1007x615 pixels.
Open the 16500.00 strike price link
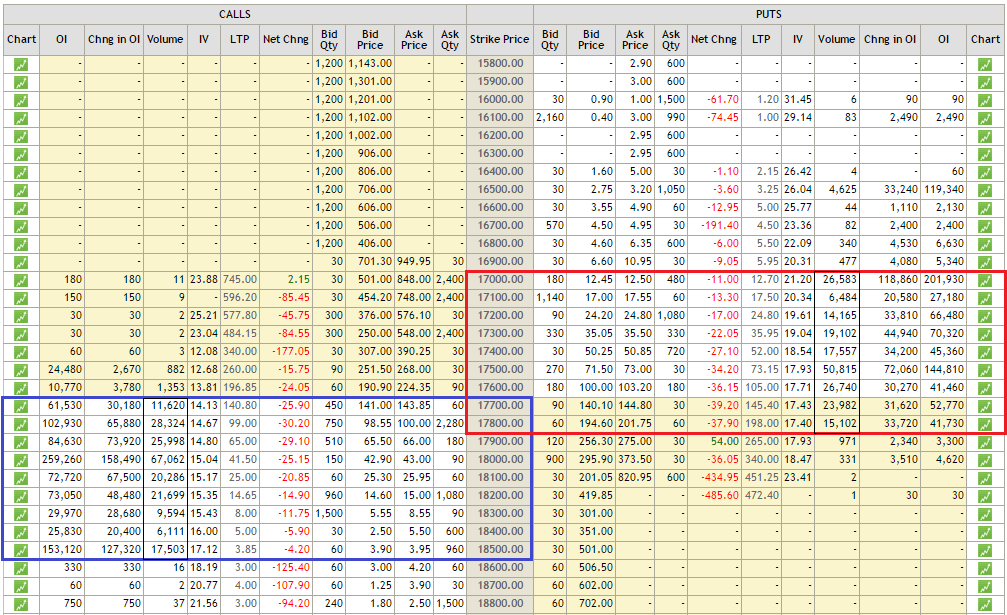501,189
